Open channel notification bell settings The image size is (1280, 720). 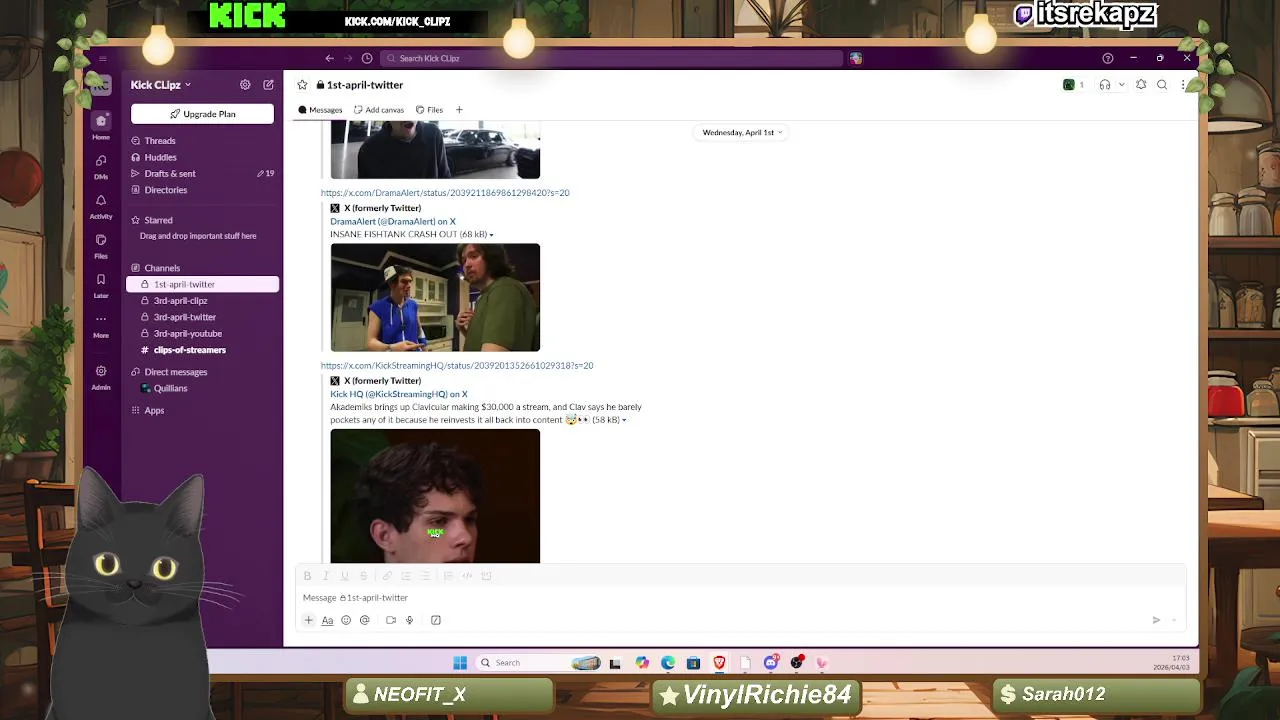[x=1141, y=85]
